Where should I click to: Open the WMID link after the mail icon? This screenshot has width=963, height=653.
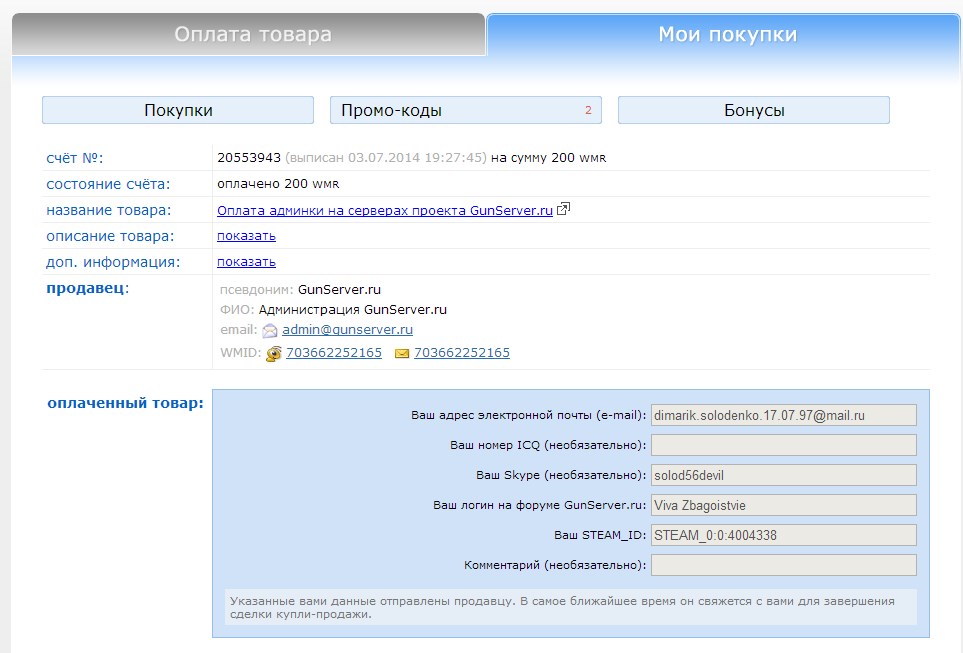pos(462,353)
